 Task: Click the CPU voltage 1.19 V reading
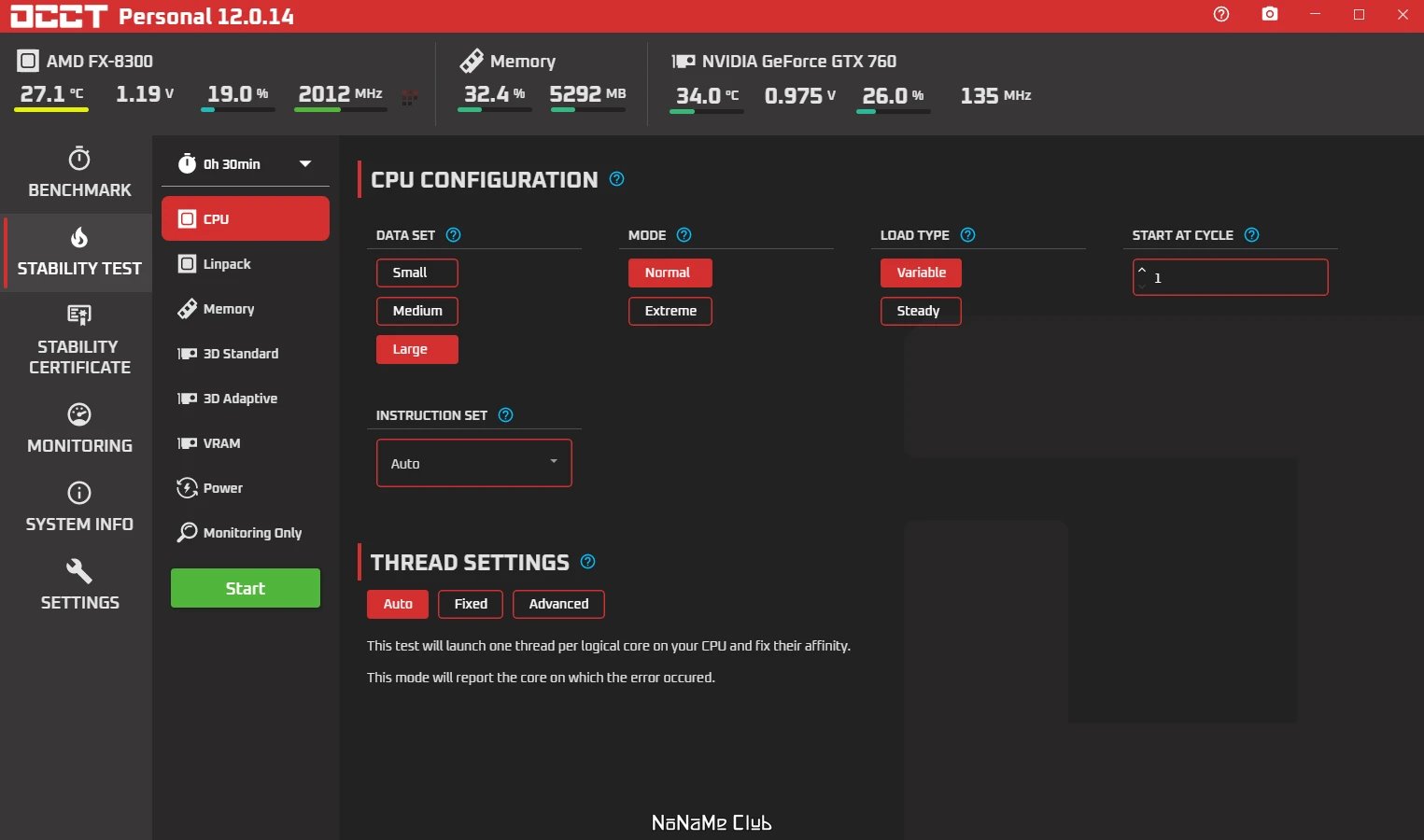(144, 94)
